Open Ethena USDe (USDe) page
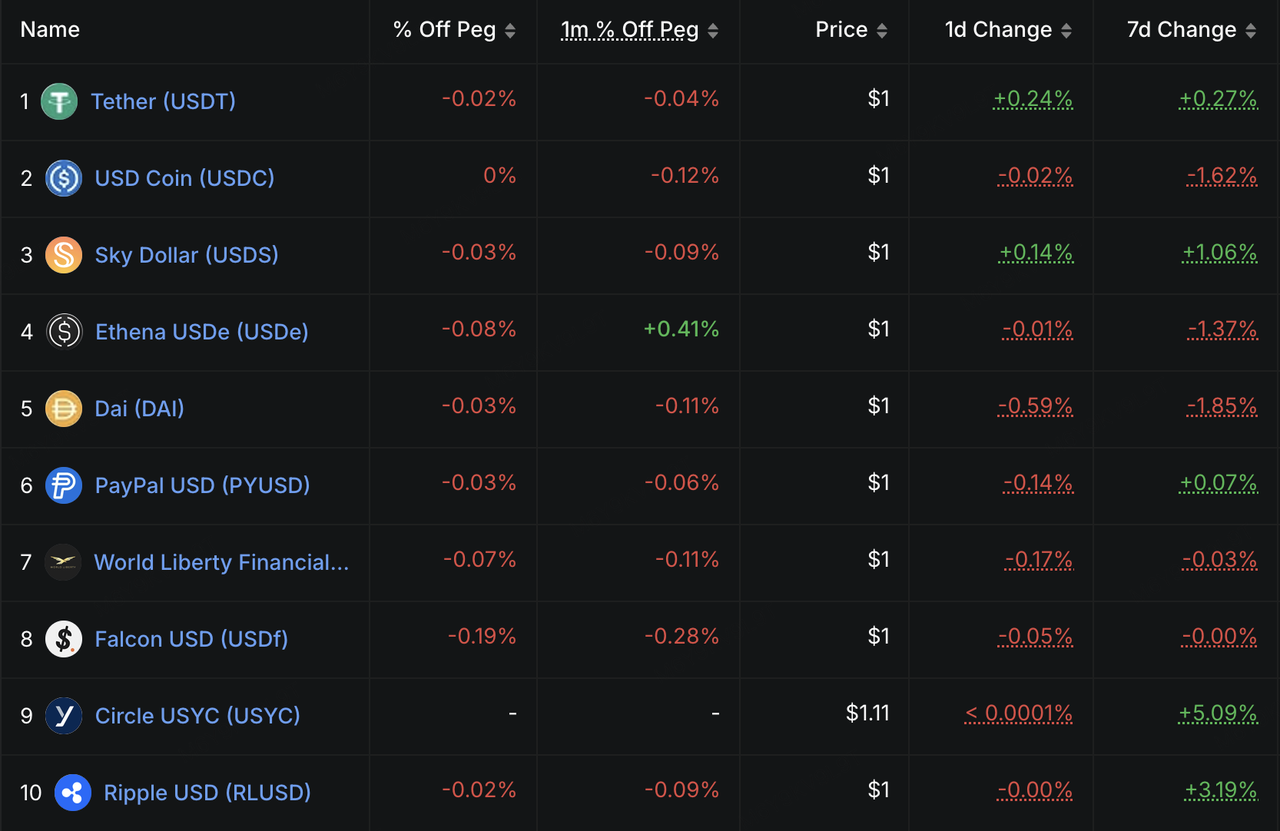This screenshot has height=831, width=1280. 201,331
